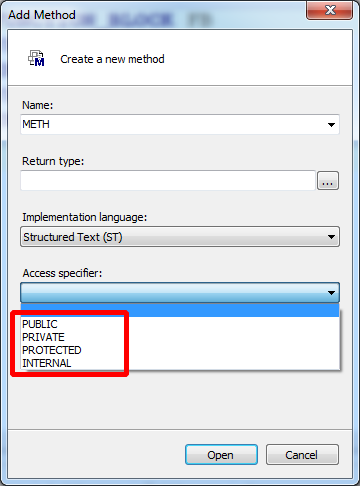This screenshot has height=486, width=360.
Task: Close the Add Method dialog window
Action: pyautogui.click(x=329, y=10)
